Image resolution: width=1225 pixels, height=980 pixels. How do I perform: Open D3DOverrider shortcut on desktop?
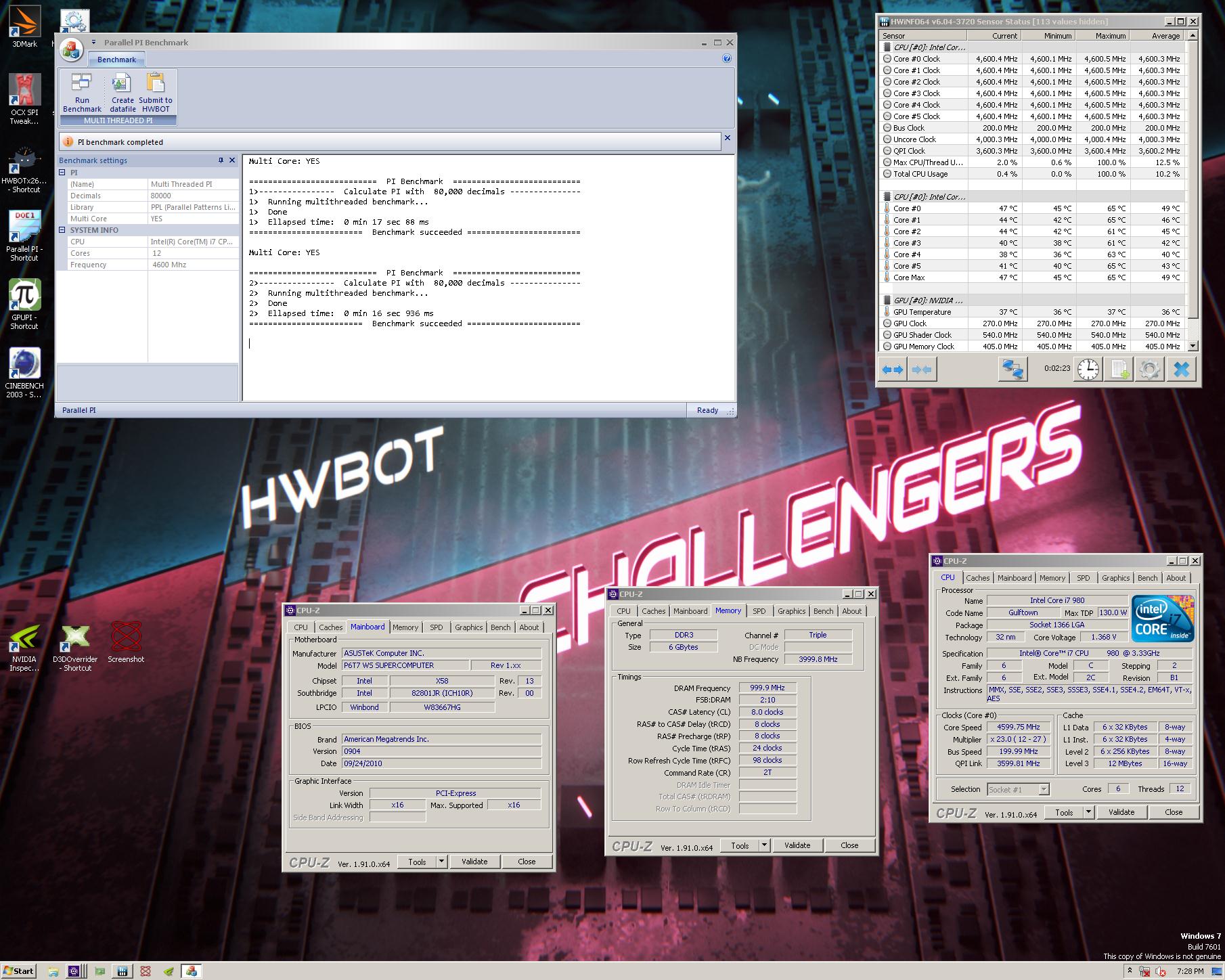click(75, 647)
